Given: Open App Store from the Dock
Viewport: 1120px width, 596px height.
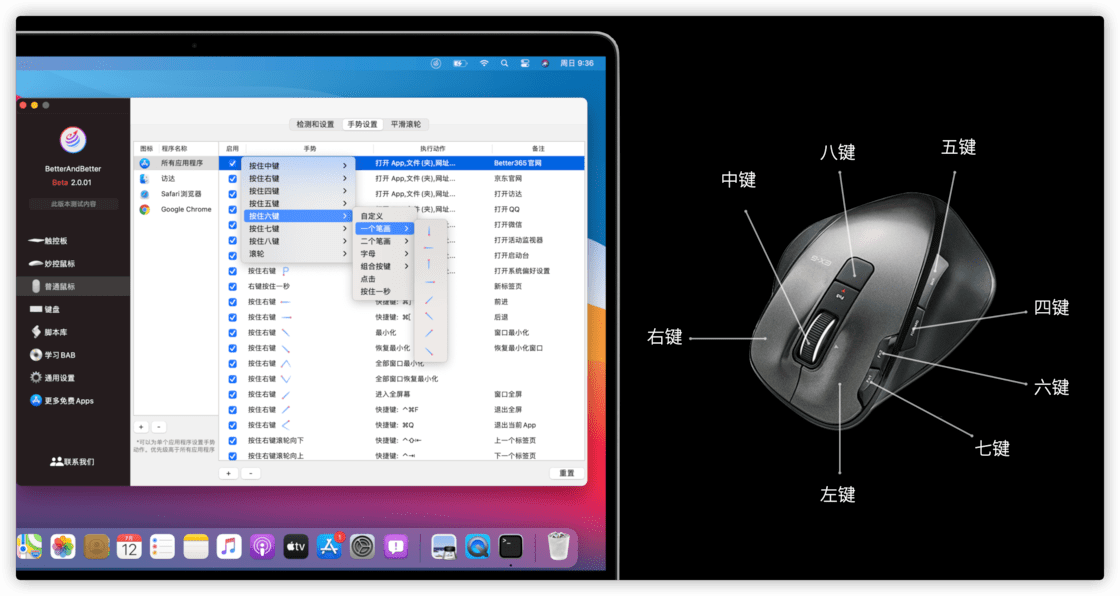Looking at the screenshot, I should tap(329, 547).
